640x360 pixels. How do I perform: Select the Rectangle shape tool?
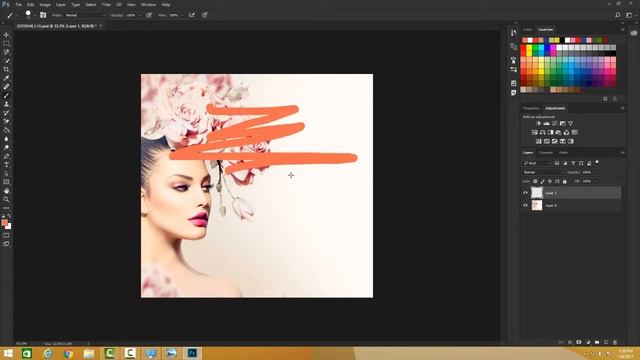(6, 182)
